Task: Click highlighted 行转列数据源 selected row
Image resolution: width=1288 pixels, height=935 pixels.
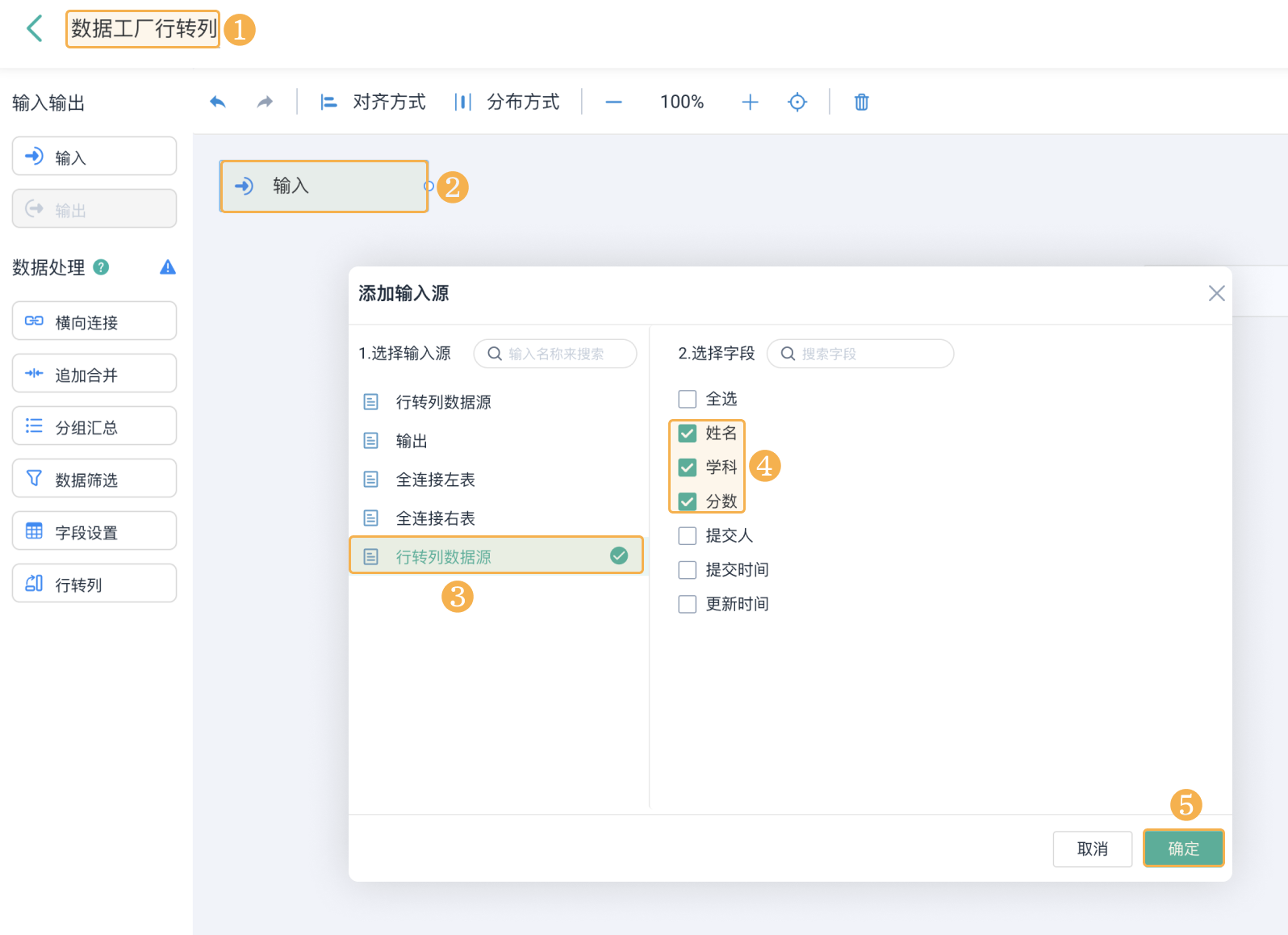Action: tap(497, 556)
